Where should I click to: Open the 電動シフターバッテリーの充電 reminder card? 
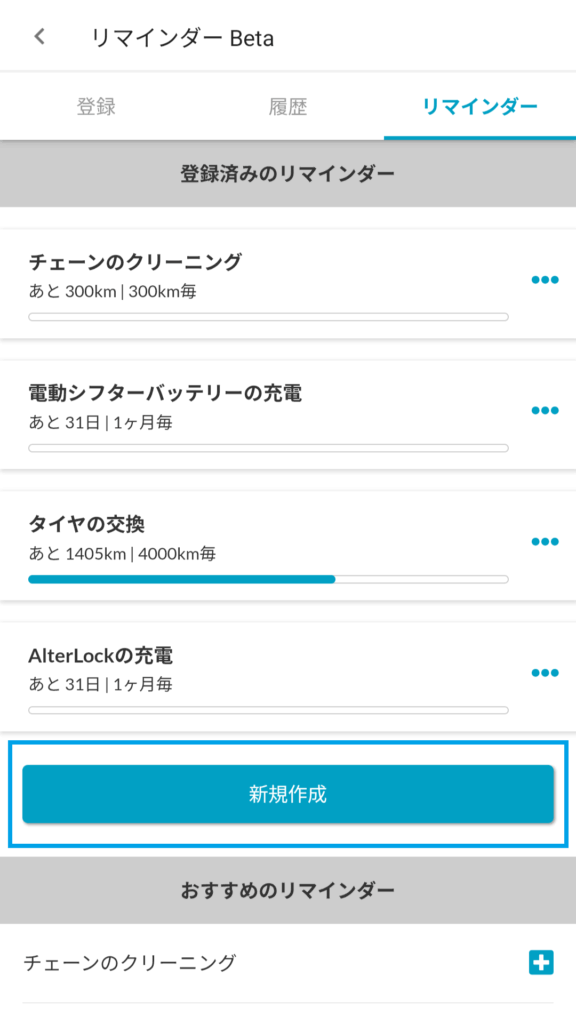pos(288,415)
